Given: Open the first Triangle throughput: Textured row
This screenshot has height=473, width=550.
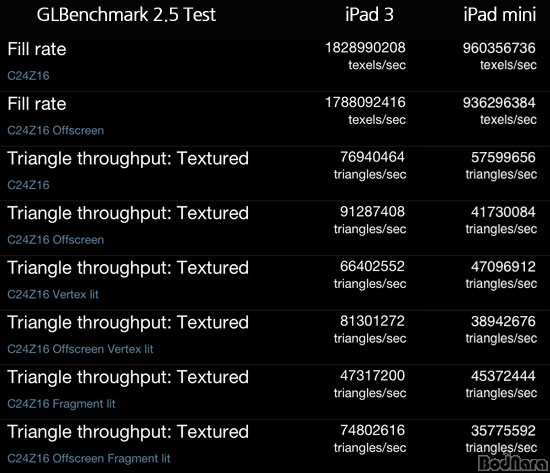Looking at the screenshot, I should 275,173.
